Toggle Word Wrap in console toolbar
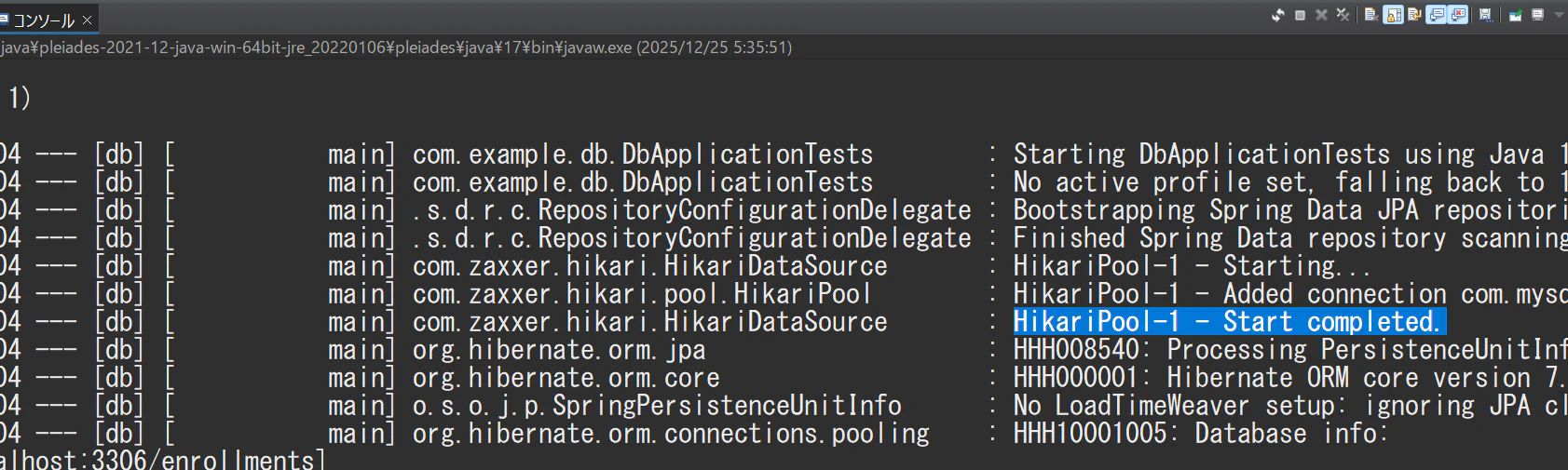 pos(1414,15)
